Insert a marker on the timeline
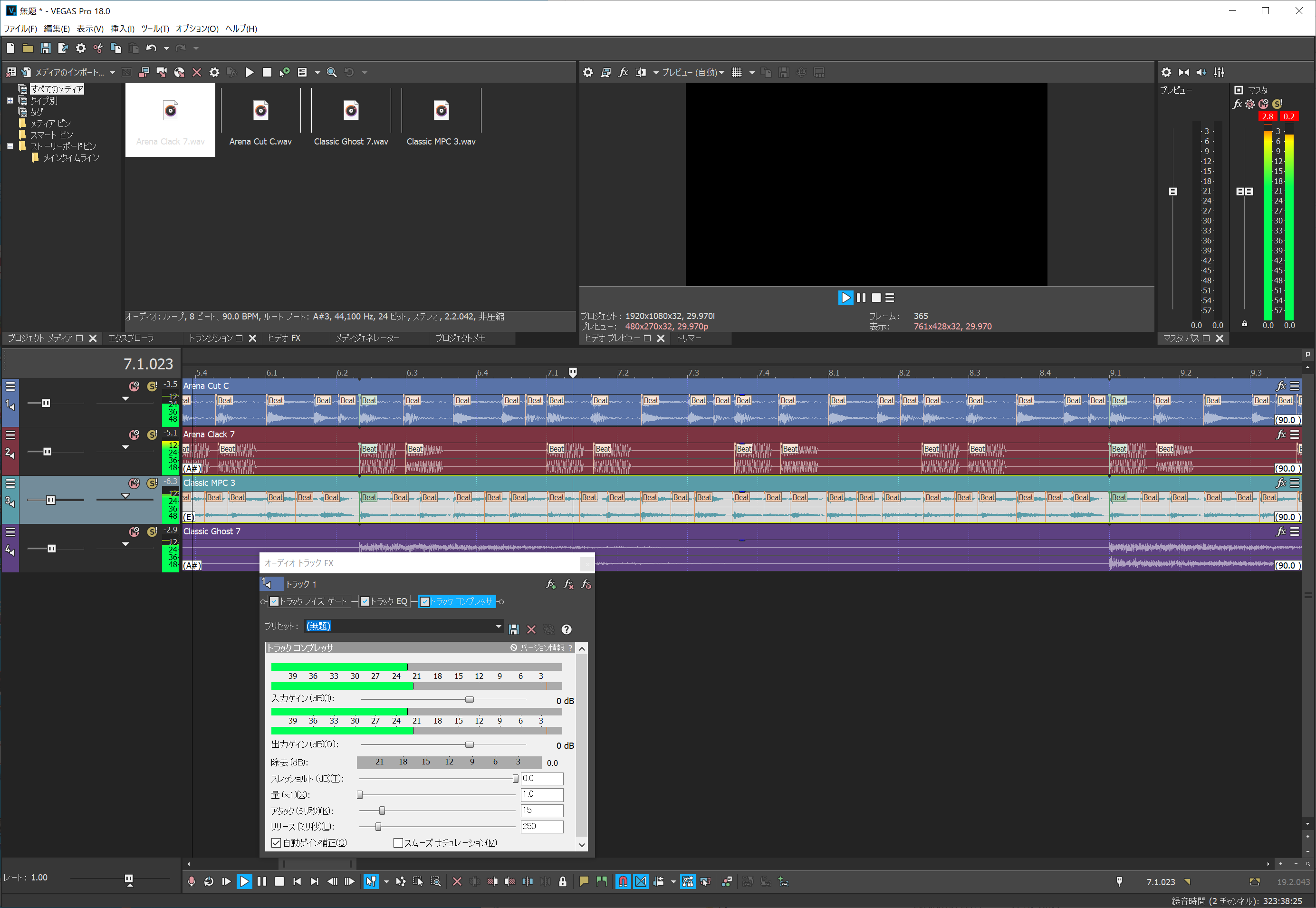 [584, 881]
